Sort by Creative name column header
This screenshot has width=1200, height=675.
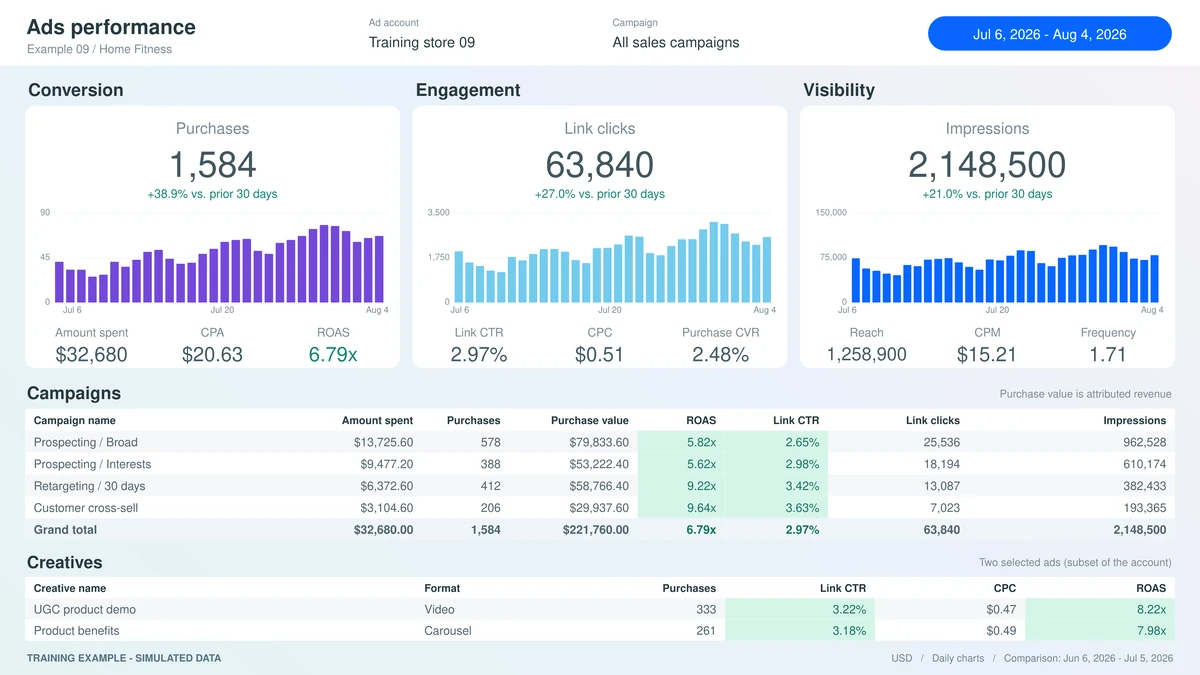[x=70, y=588]
